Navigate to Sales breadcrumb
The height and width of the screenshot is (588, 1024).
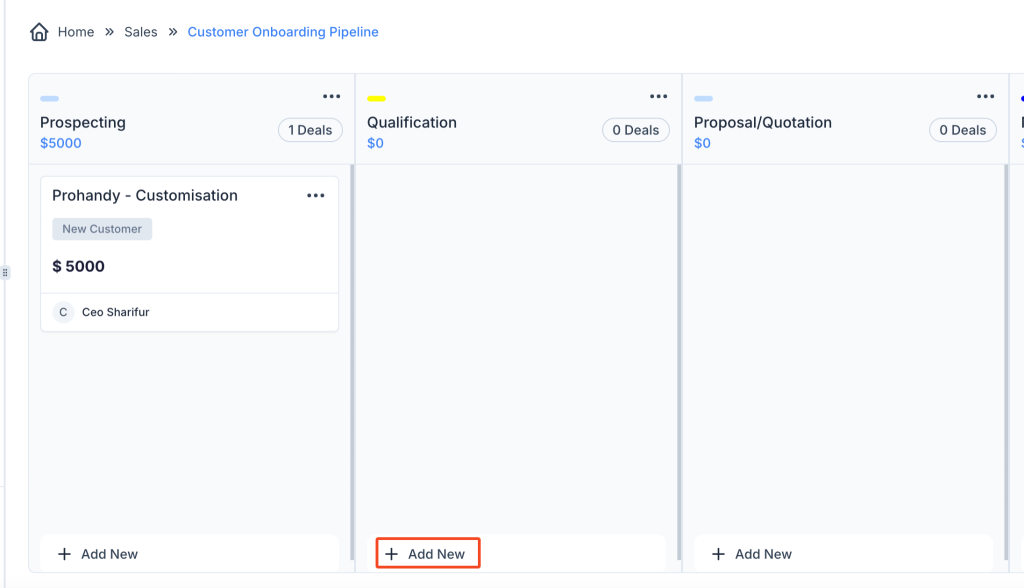[141, 32]
